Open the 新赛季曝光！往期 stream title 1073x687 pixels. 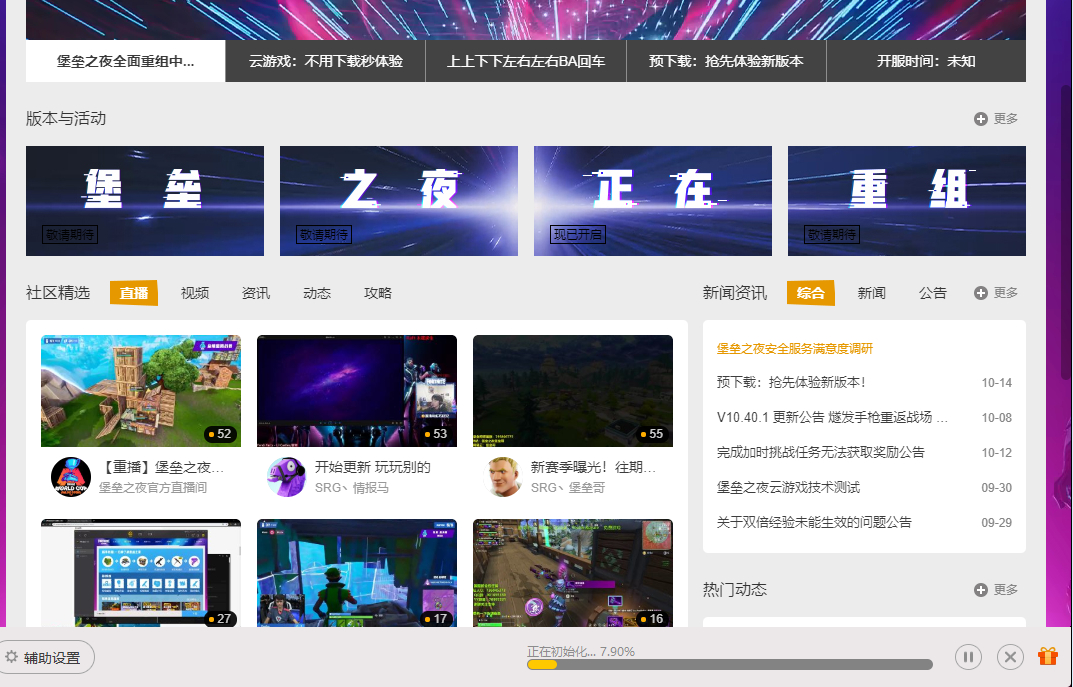tap(593, 467)
